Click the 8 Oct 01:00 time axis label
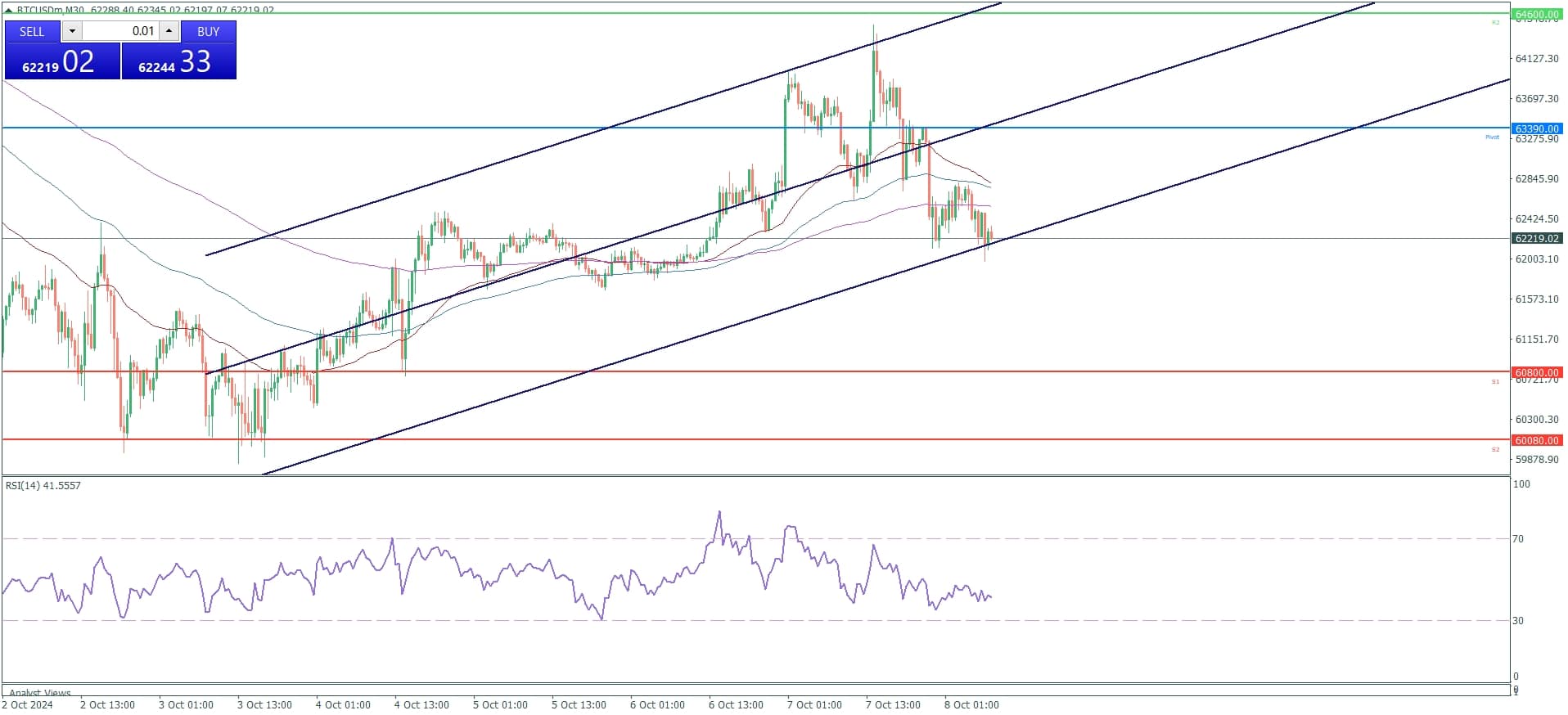Image resolution: width=1568 pixels, height=715 pixels. 971,704
